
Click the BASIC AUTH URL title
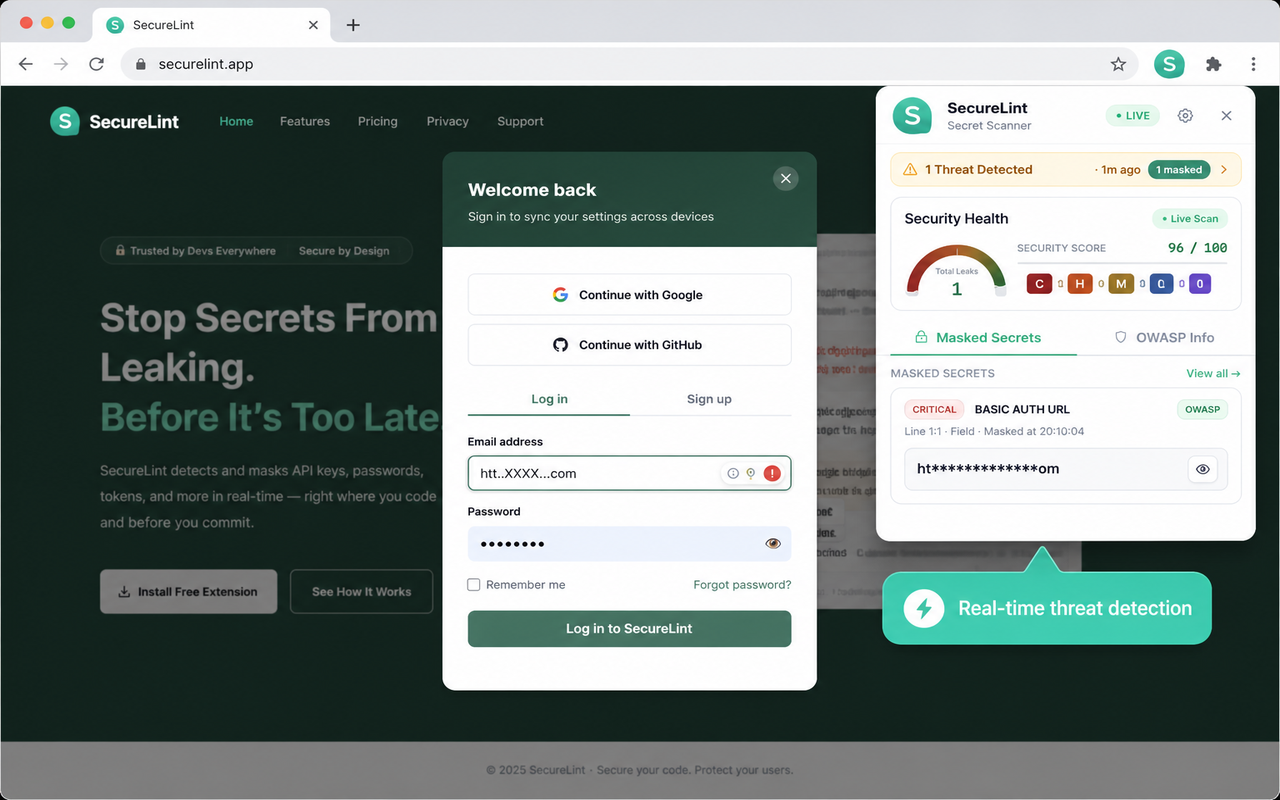point(1022,409)
